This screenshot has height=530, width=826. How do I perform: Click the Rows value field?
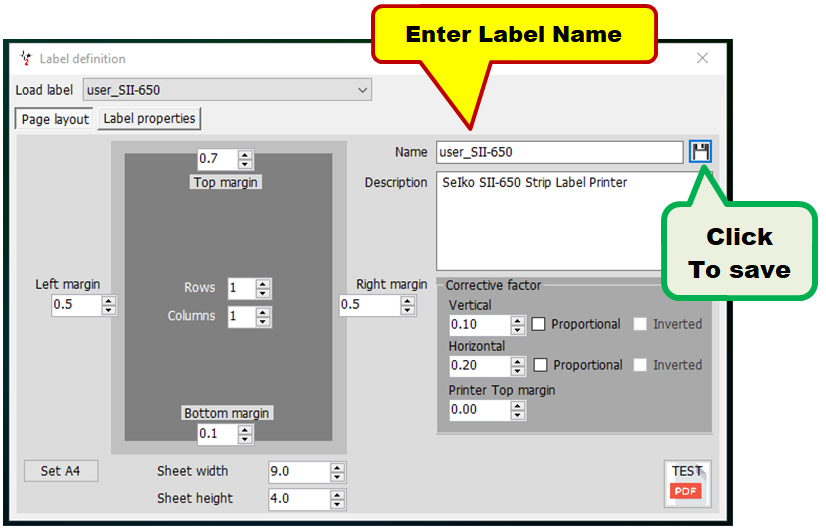(x=242, y=288)
